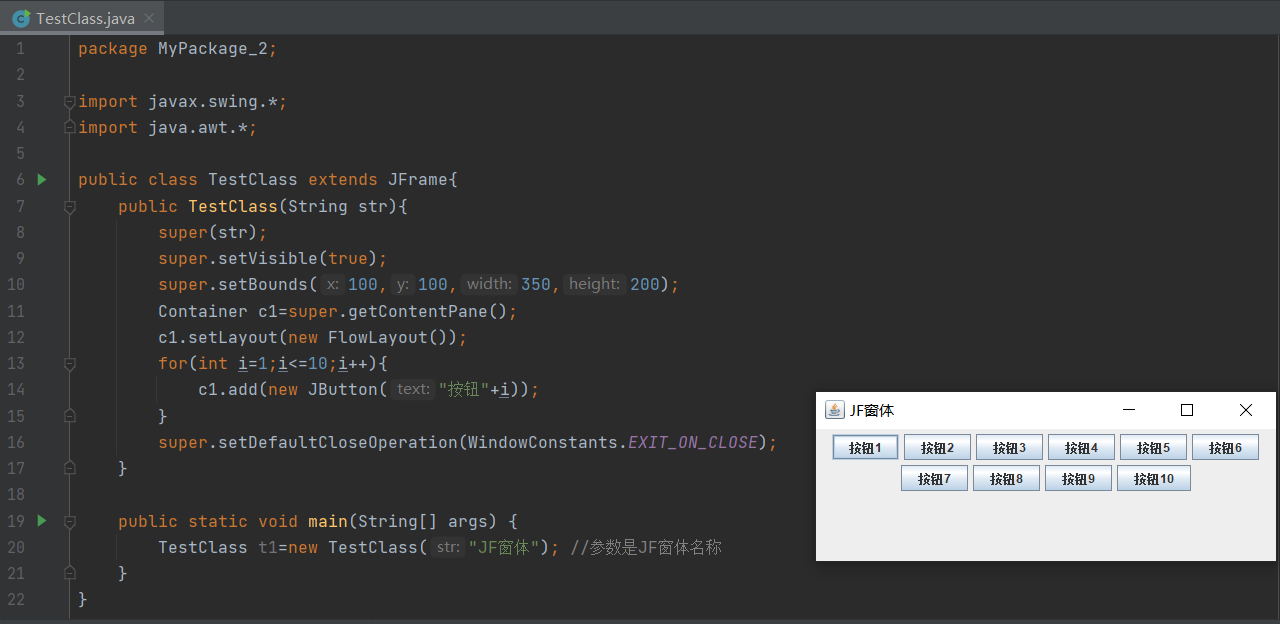1280x624 pixels.
Task: Click 'MyPackage_2' in the package statement
Action: point(213,48)
